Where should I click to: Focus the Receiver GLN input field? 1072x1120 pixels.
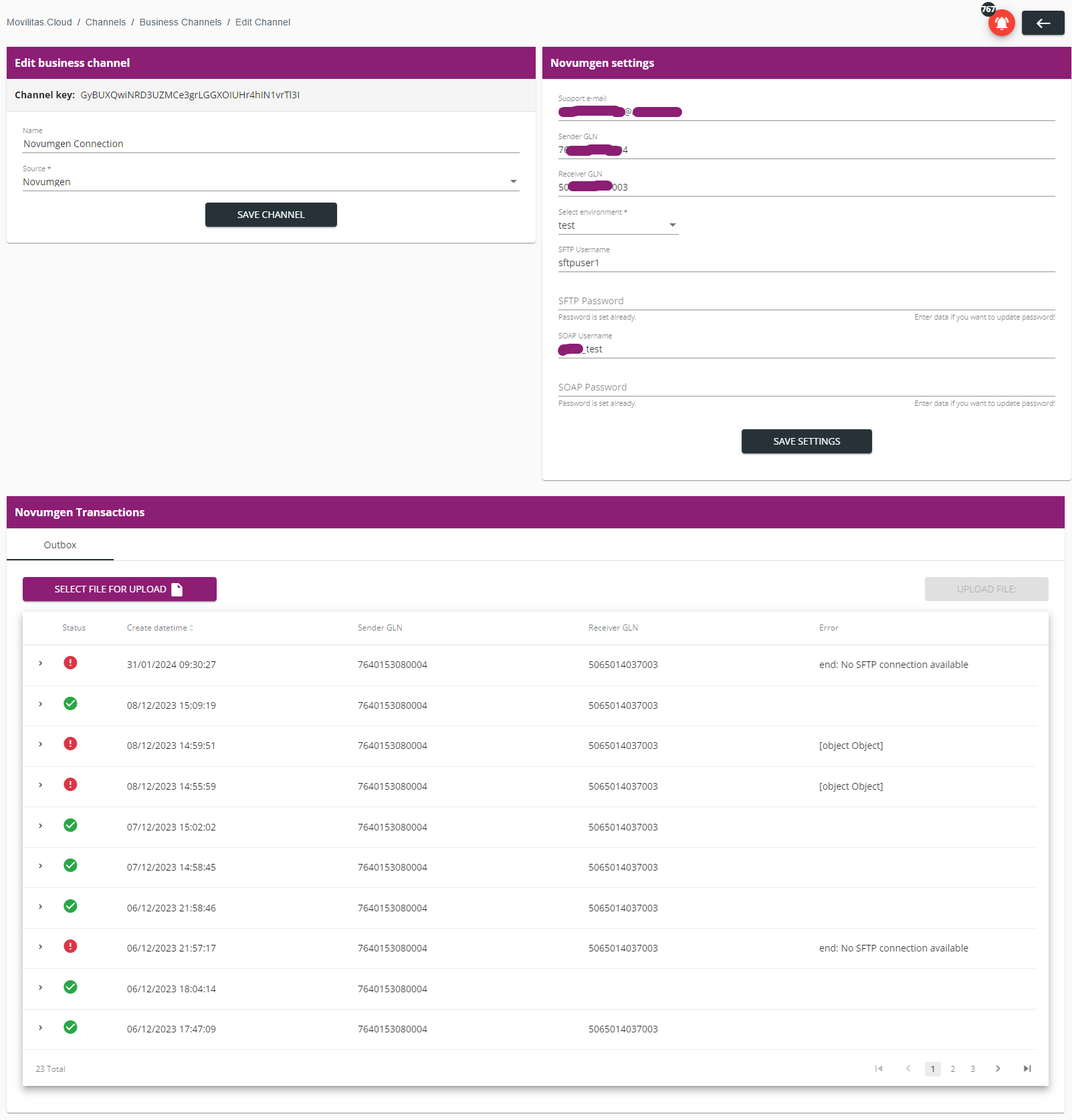(x=807, y=187)
